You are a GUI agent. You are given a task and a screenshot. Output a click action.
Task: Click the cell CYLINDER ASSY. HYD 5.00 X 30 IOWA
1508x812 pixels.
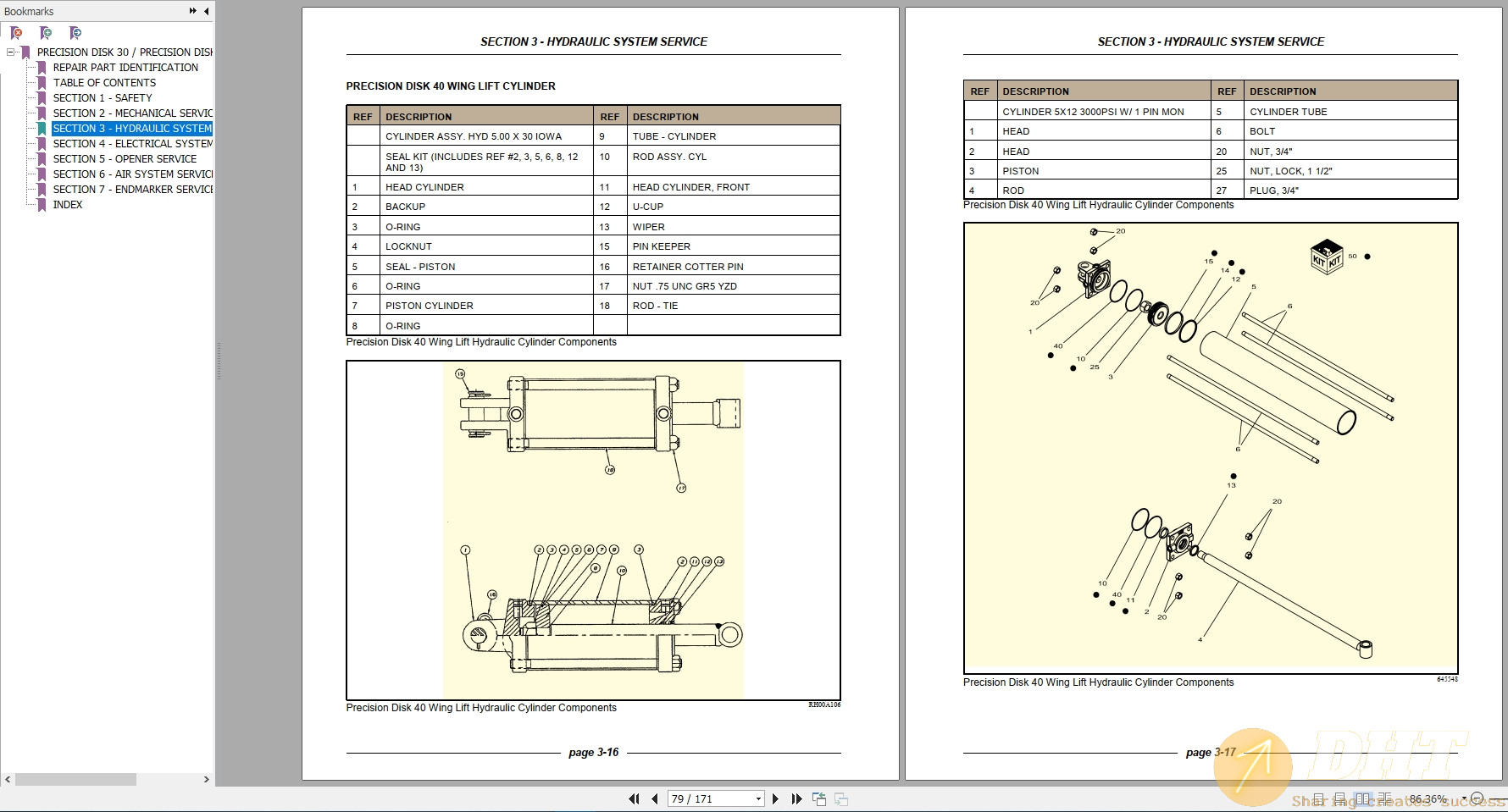[x=486, y=136]
